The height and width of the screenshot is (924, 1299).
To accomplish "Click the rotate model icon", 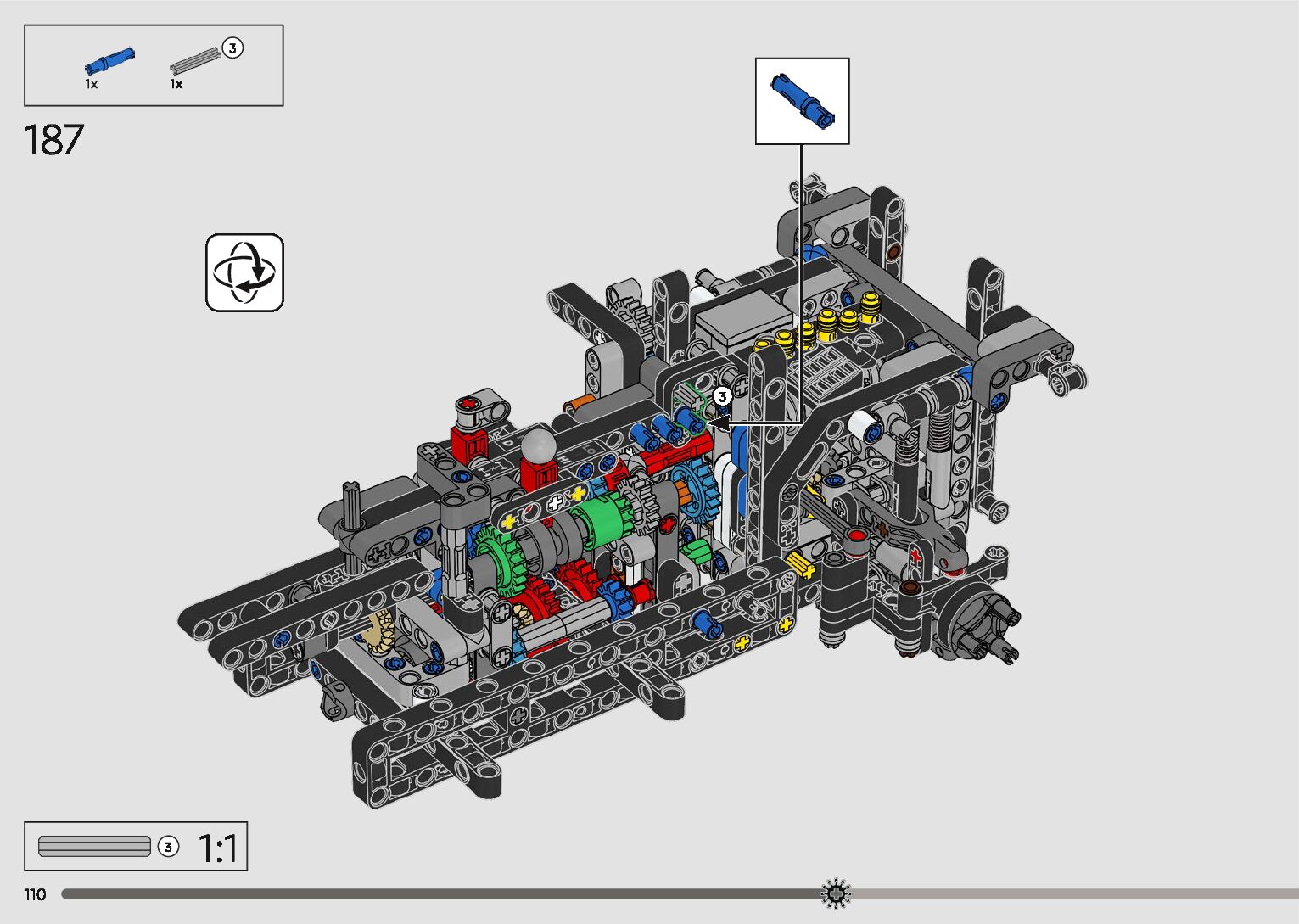I will coord(244,272).
